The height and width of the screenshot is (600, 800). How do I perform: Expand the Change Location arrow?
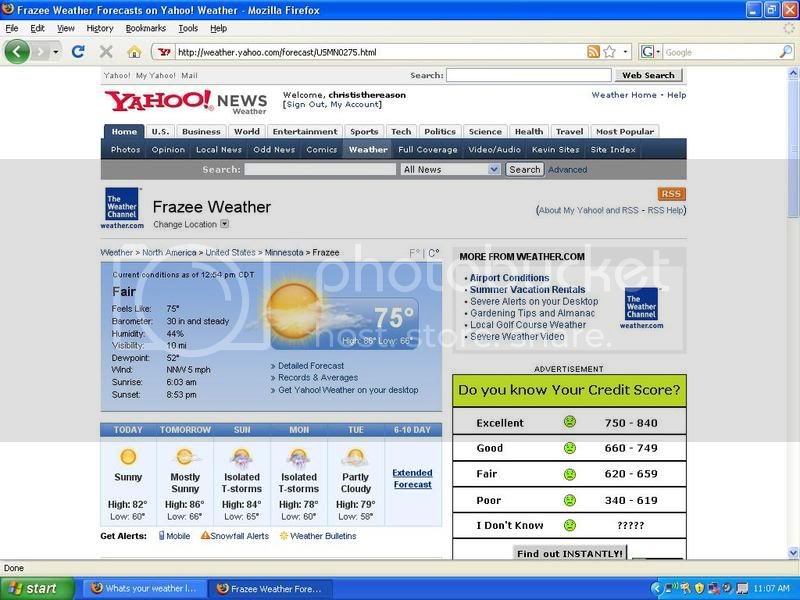click(x=224, y=224)
